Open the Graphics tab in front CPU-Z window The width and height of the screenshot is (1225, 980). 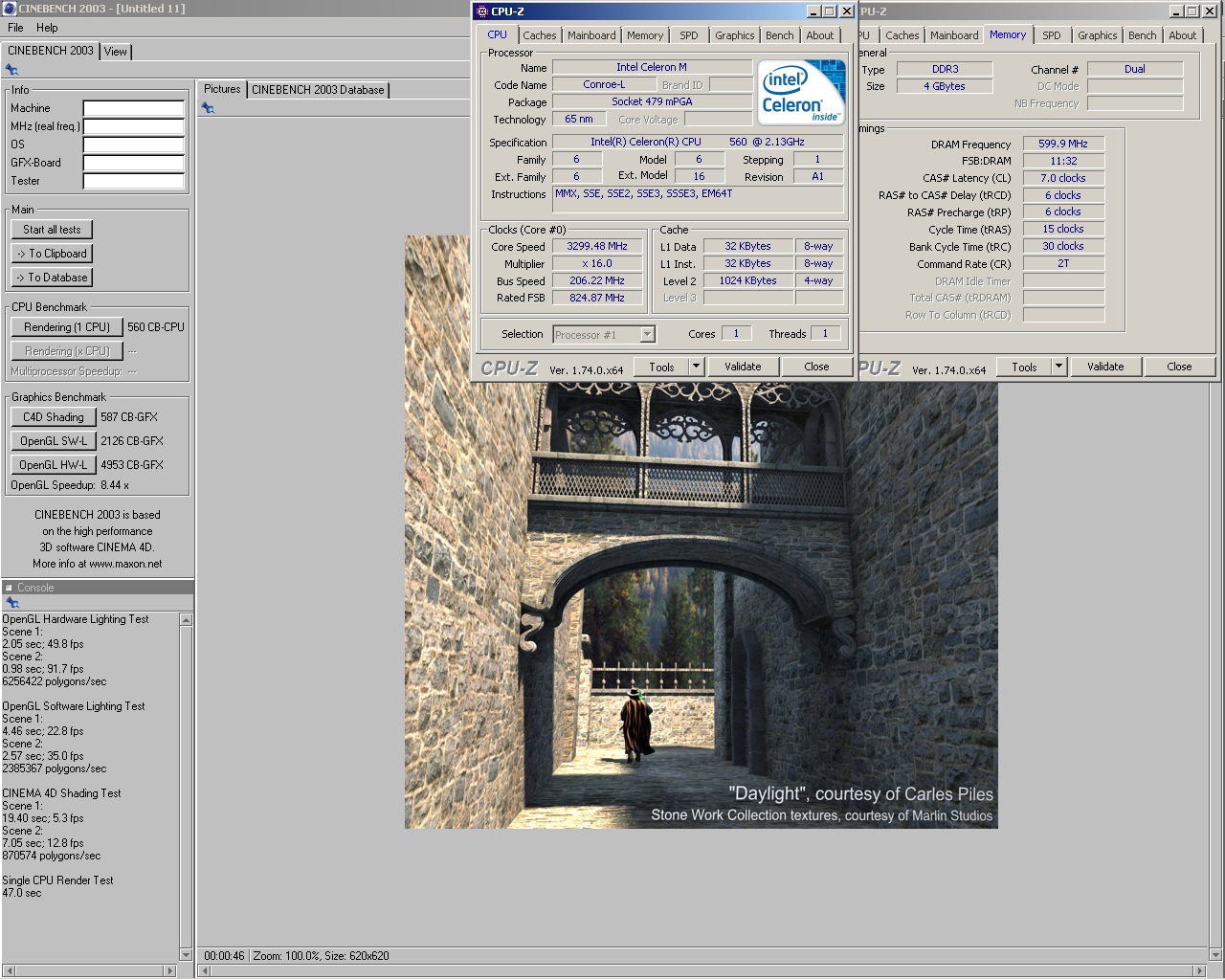coord(735,35)
